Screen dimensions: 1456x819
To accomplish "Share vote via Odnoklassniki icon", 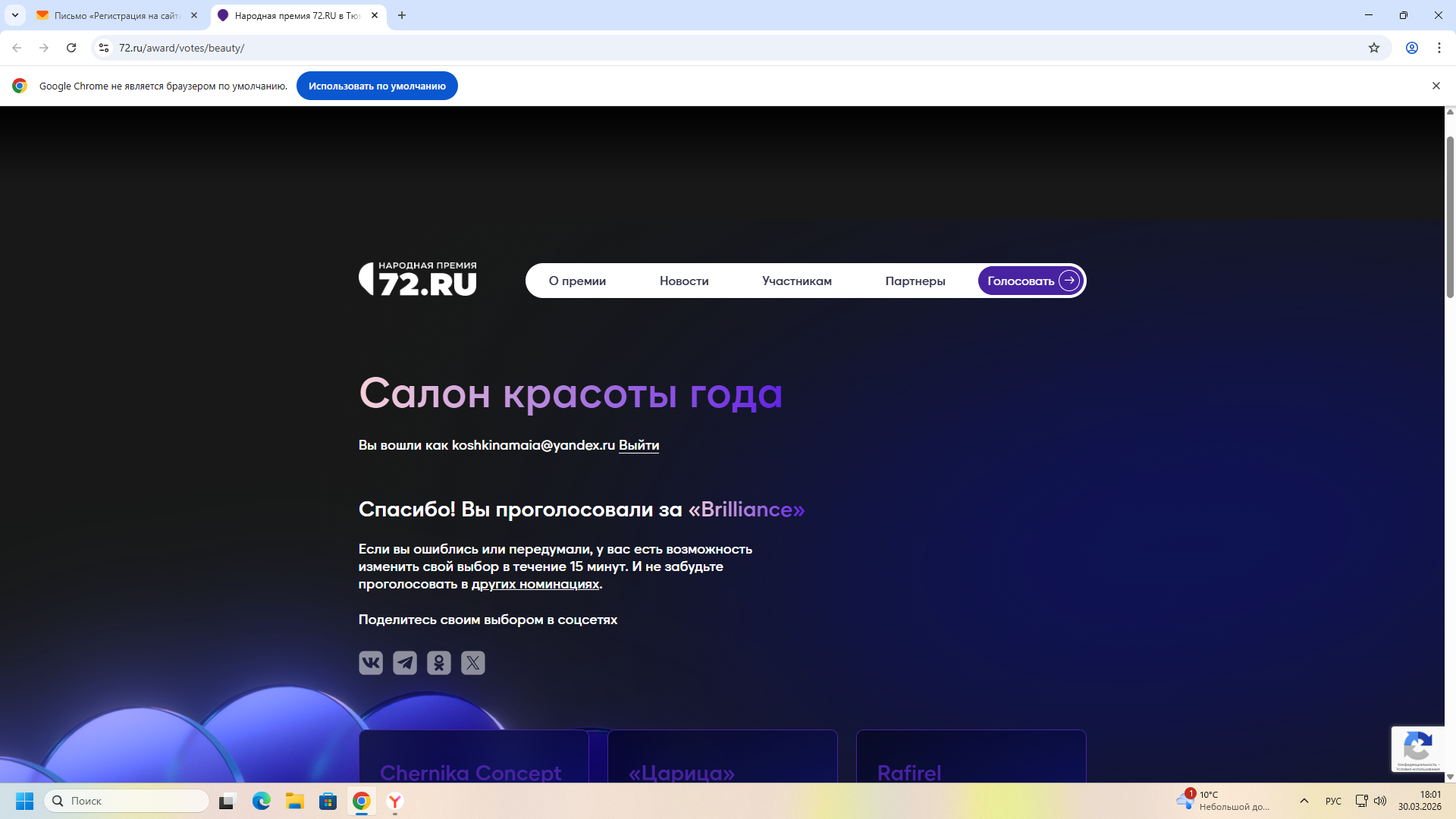I will tap(439, 663).
